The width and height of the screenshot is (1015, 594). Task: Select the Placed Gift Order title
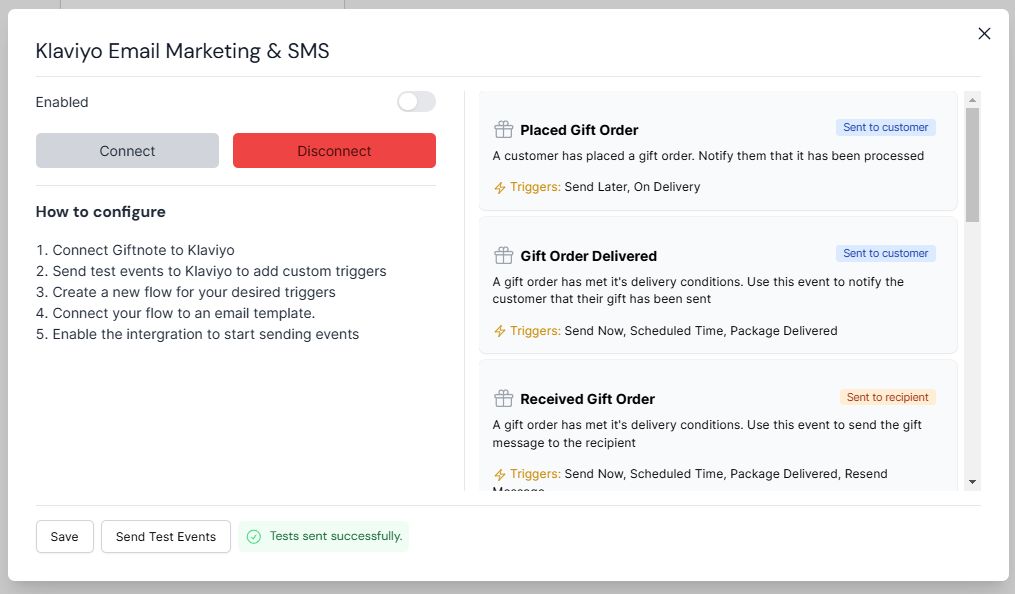579,130
